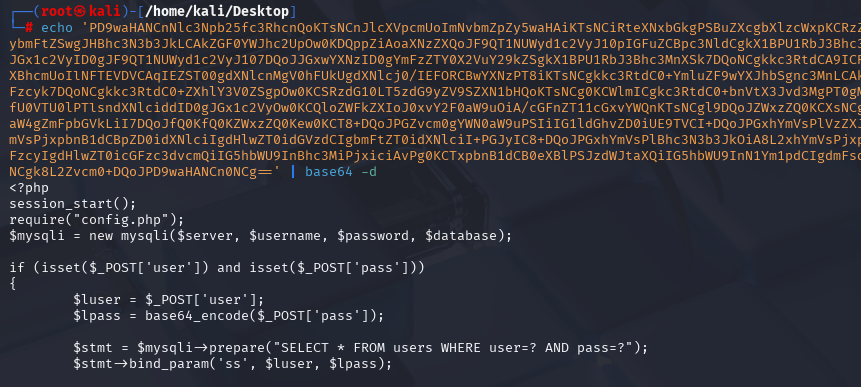861x387 pixels.
Task: Click the SELECT * FROM users query string
Action: [457, 348]
